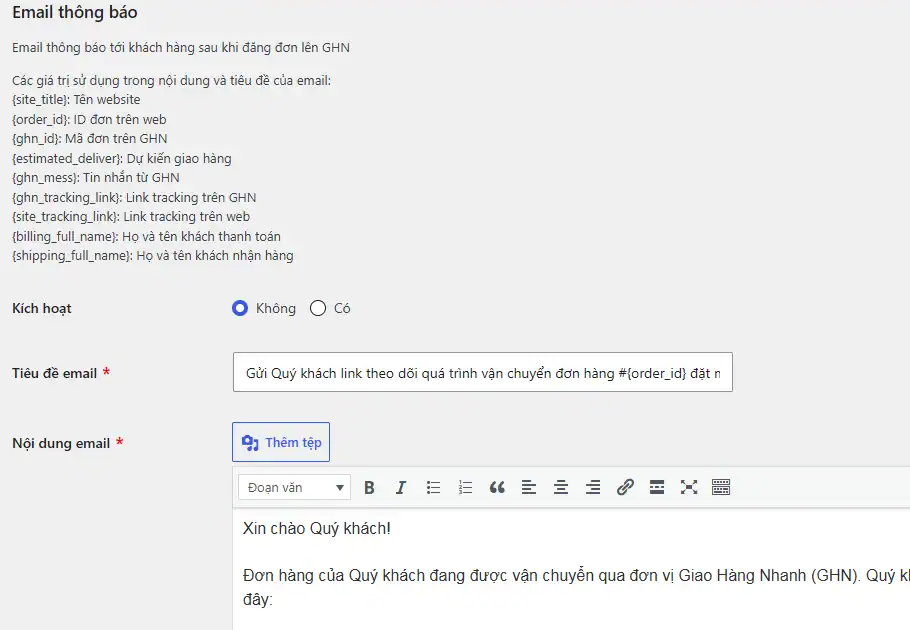The height and width of the screenshot is (630, 910).
Task: Click the 'Tiêu đề email' field label
Action: click(55, 373)
